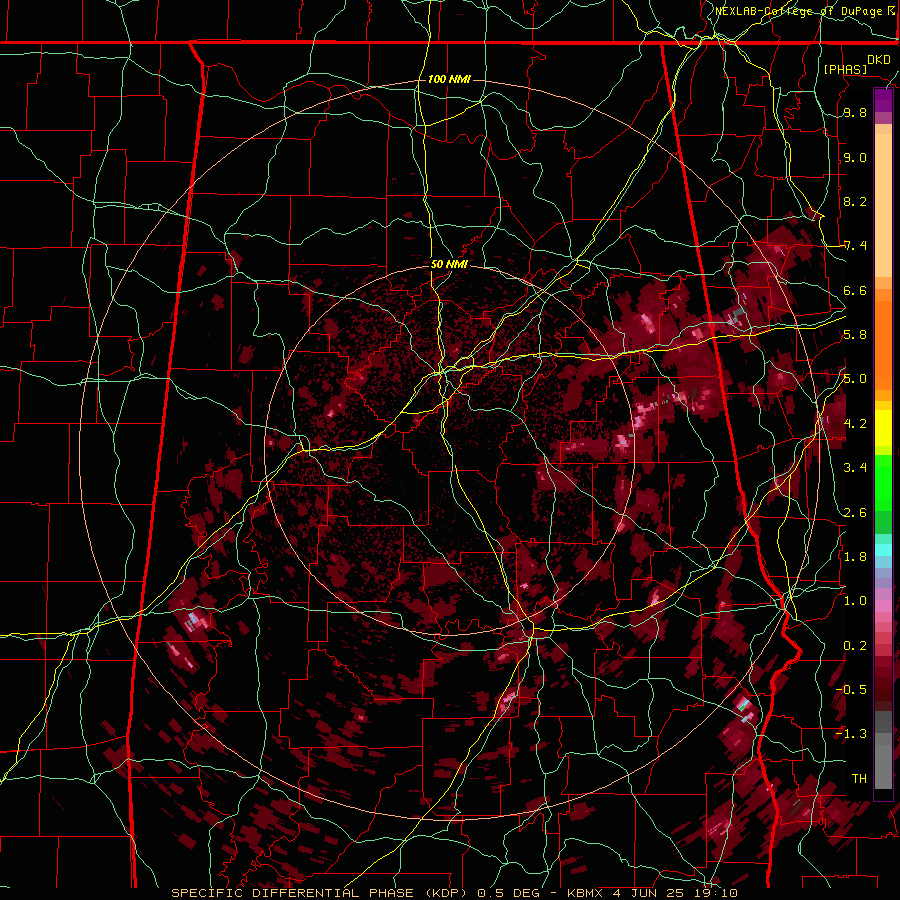Pick the pink segment of the color bar
The height and width of the screenshot is (900, 900).
(x=883, y=606)
